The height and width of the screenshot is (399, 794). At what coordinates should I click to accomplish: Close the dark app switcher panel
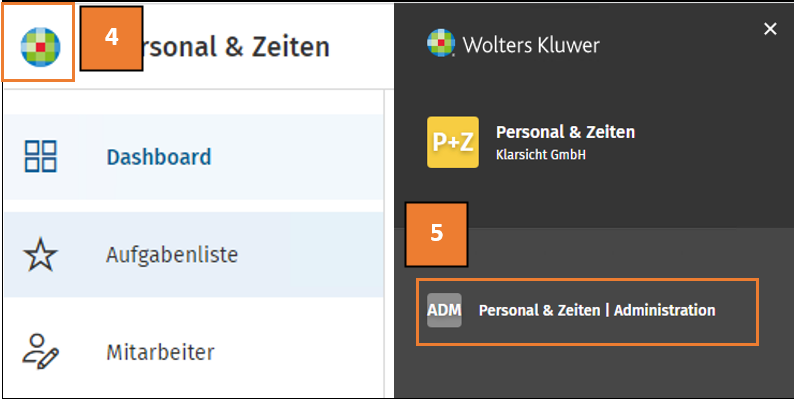point(770,29)
